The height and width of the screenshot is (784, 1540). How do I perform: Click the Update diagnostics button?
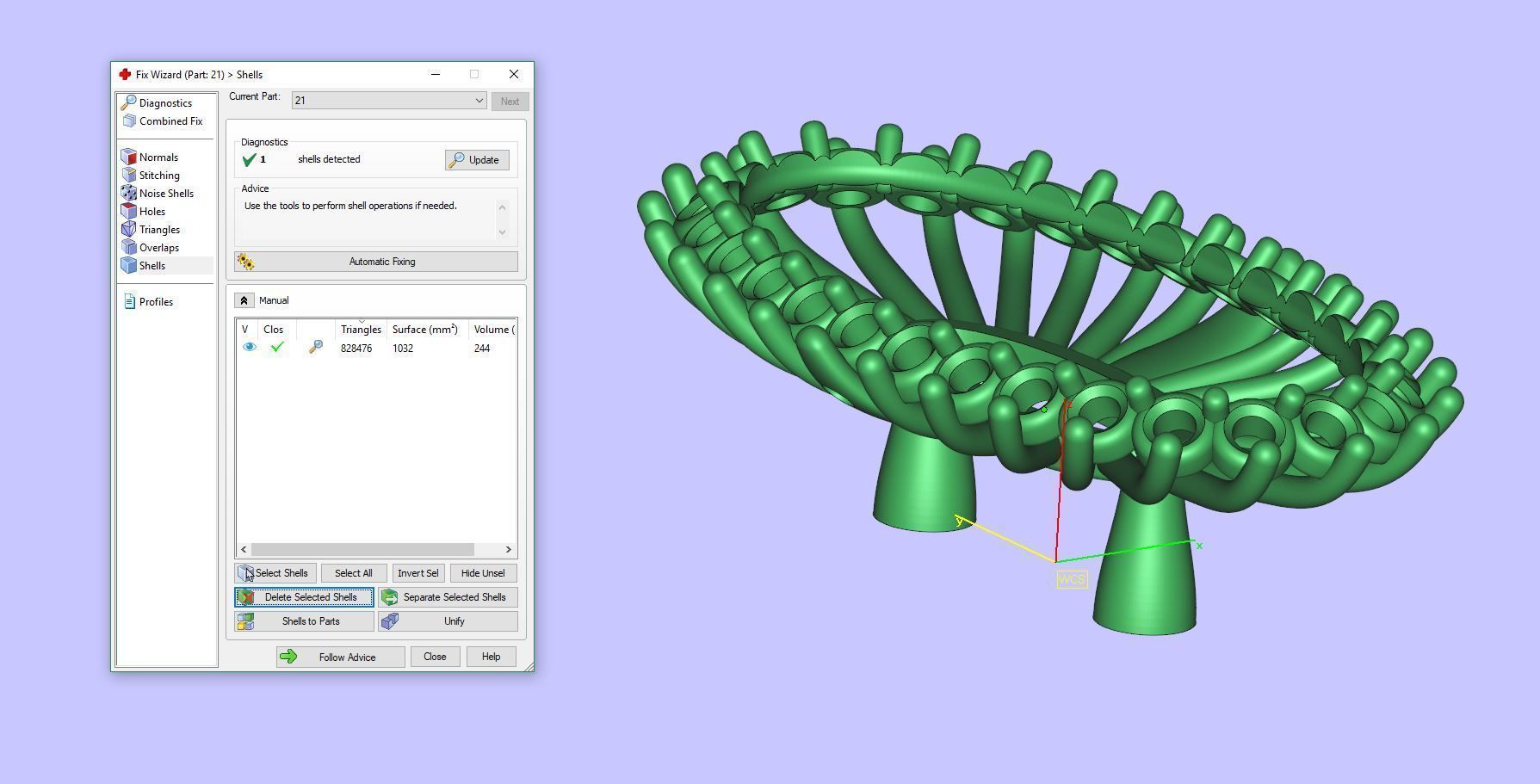click(476, 160)
